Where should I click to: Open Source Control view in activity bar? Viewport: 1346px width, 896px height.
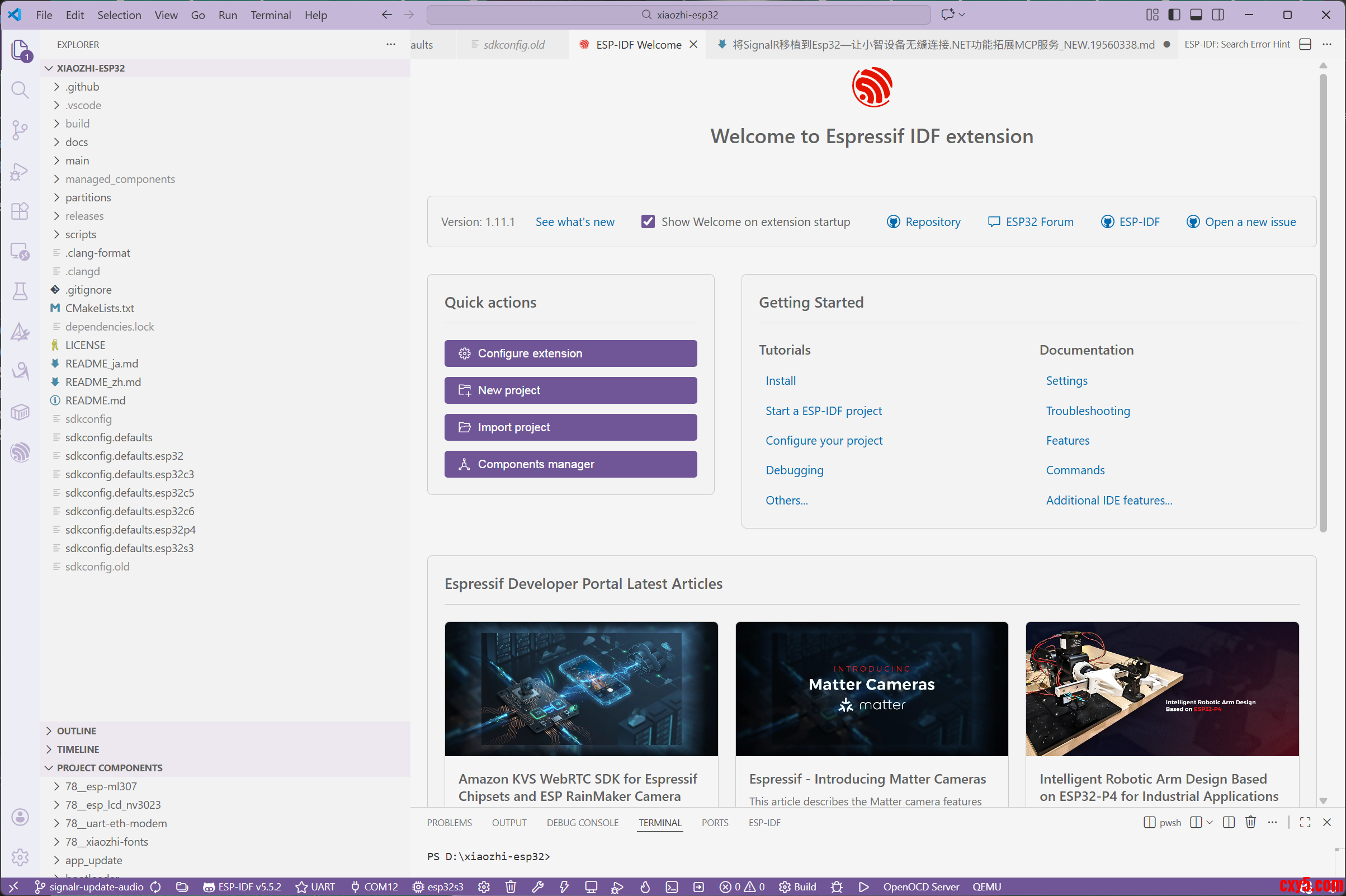click(20, 130)
